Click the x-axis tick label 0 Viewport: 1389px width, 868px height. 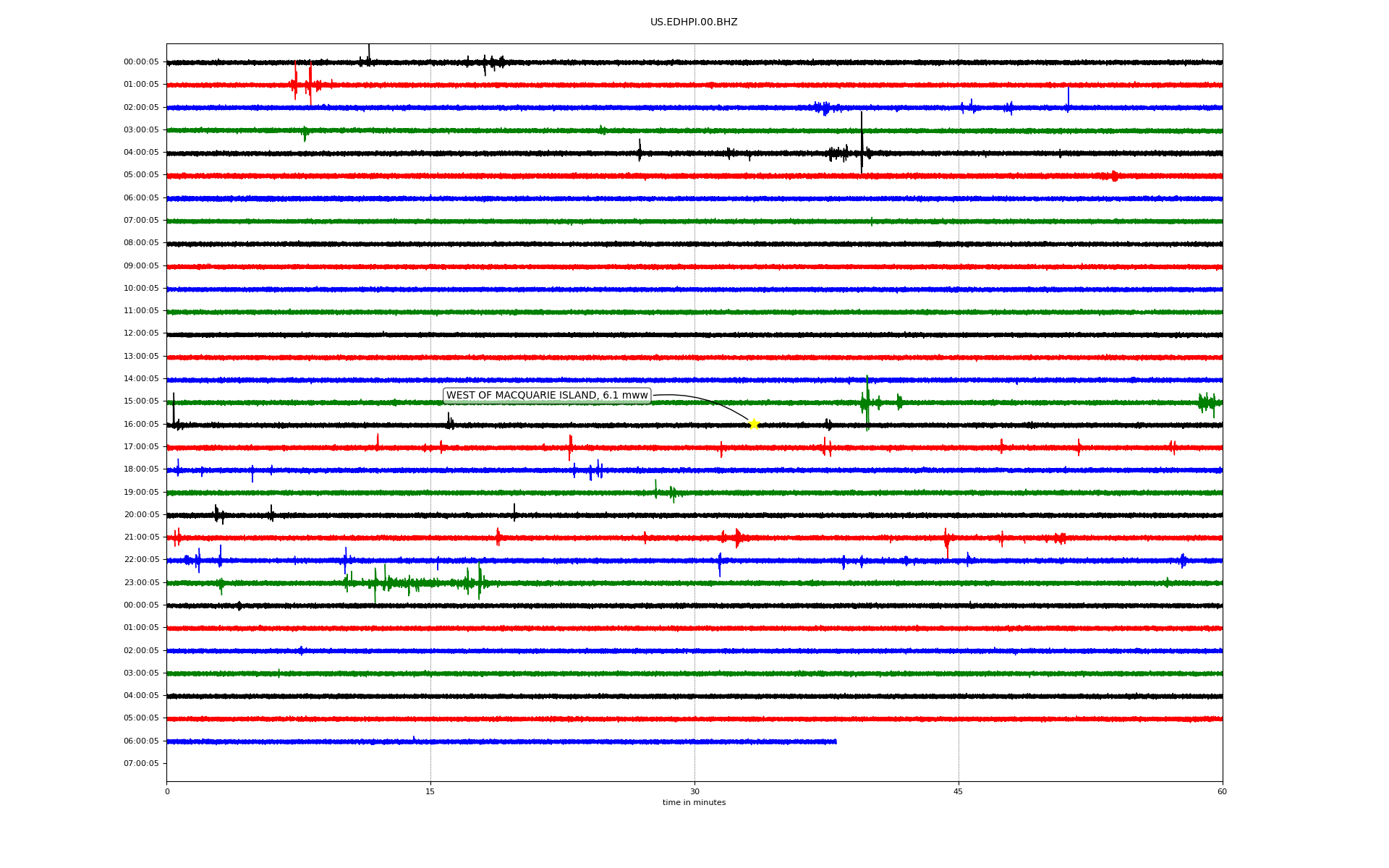pyautogui.click(x=167, y=791)
